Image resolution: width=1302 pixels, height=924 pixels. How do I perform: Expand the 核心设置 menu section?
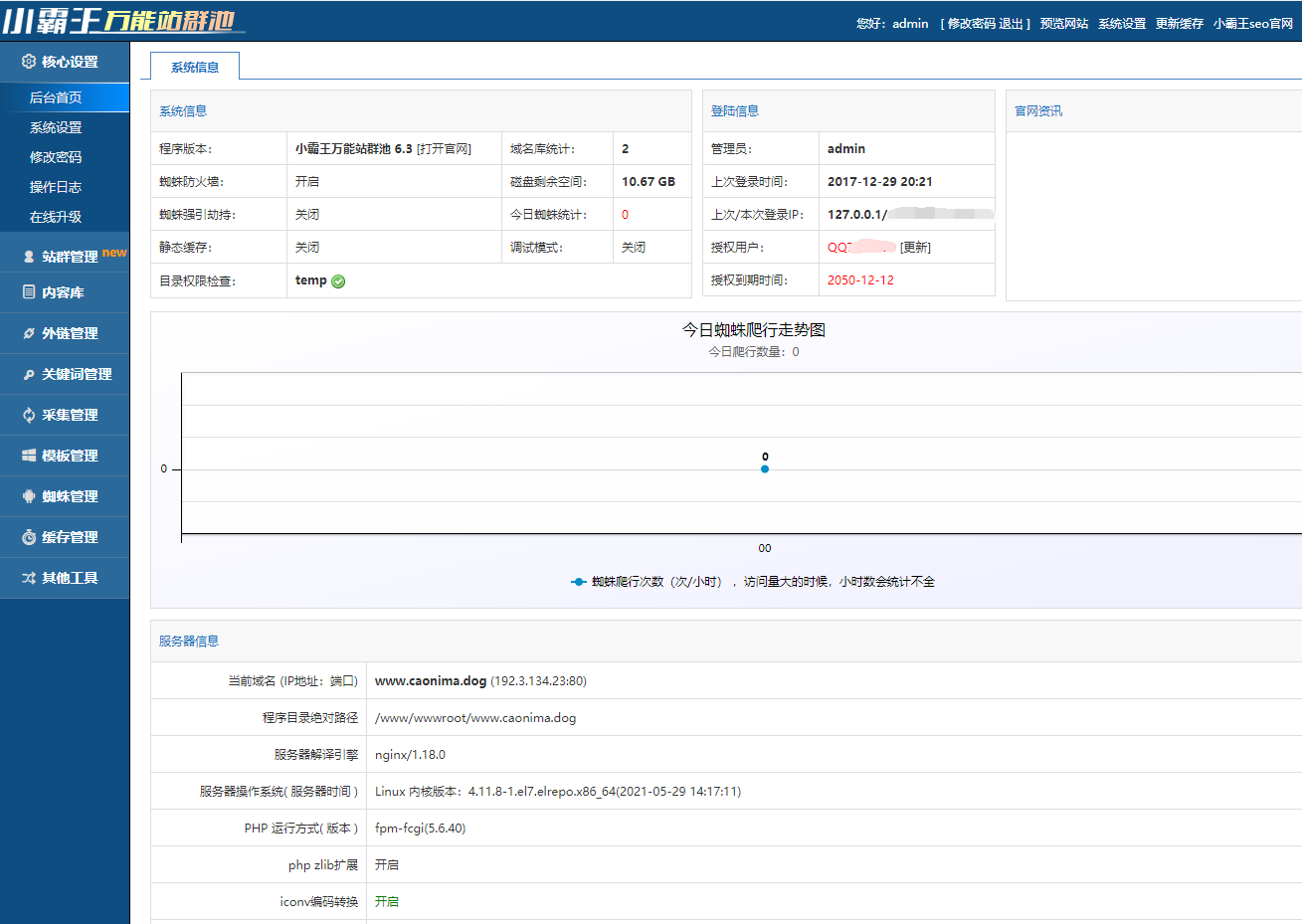tap(65, 62)
